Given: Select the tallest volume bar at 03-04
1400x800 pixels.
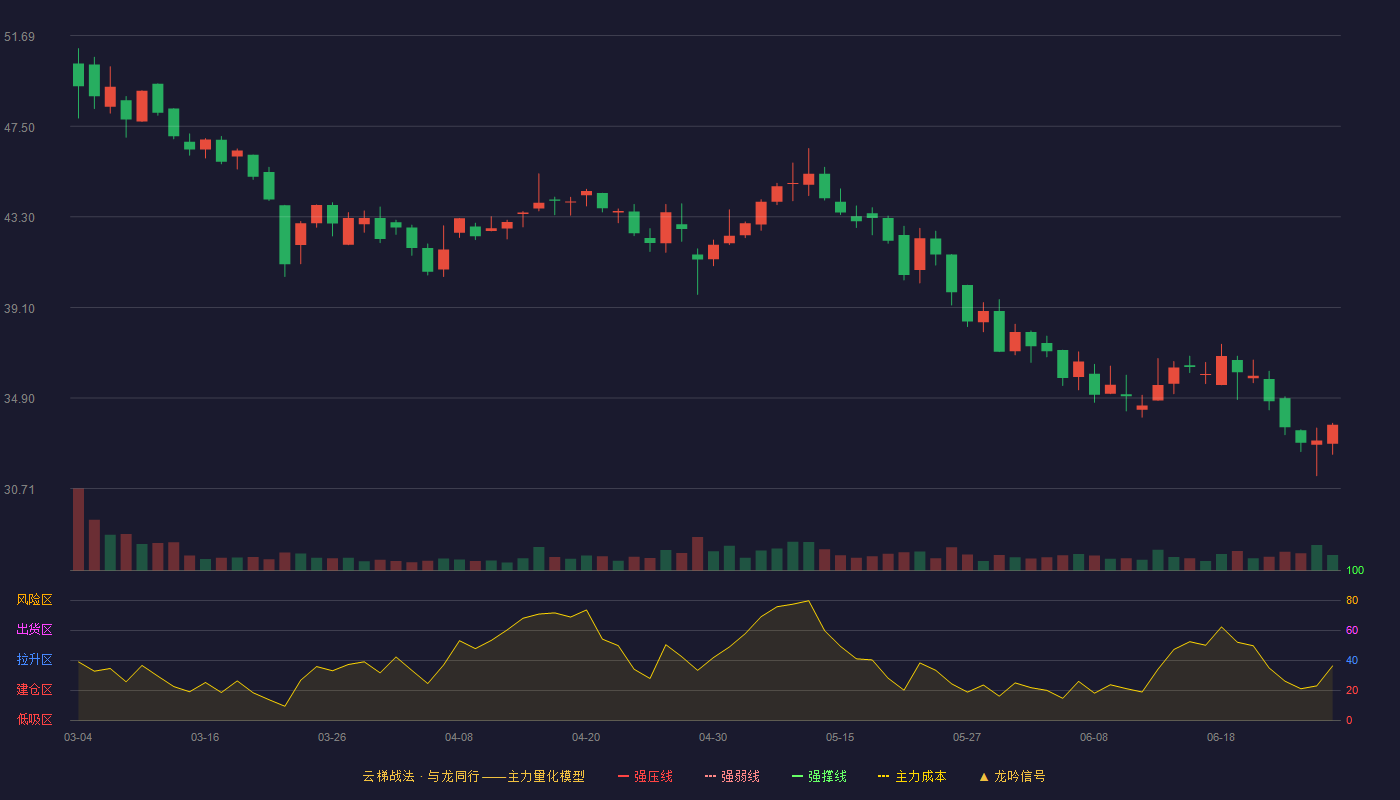Looking at the screenshot, I should 78,529.
